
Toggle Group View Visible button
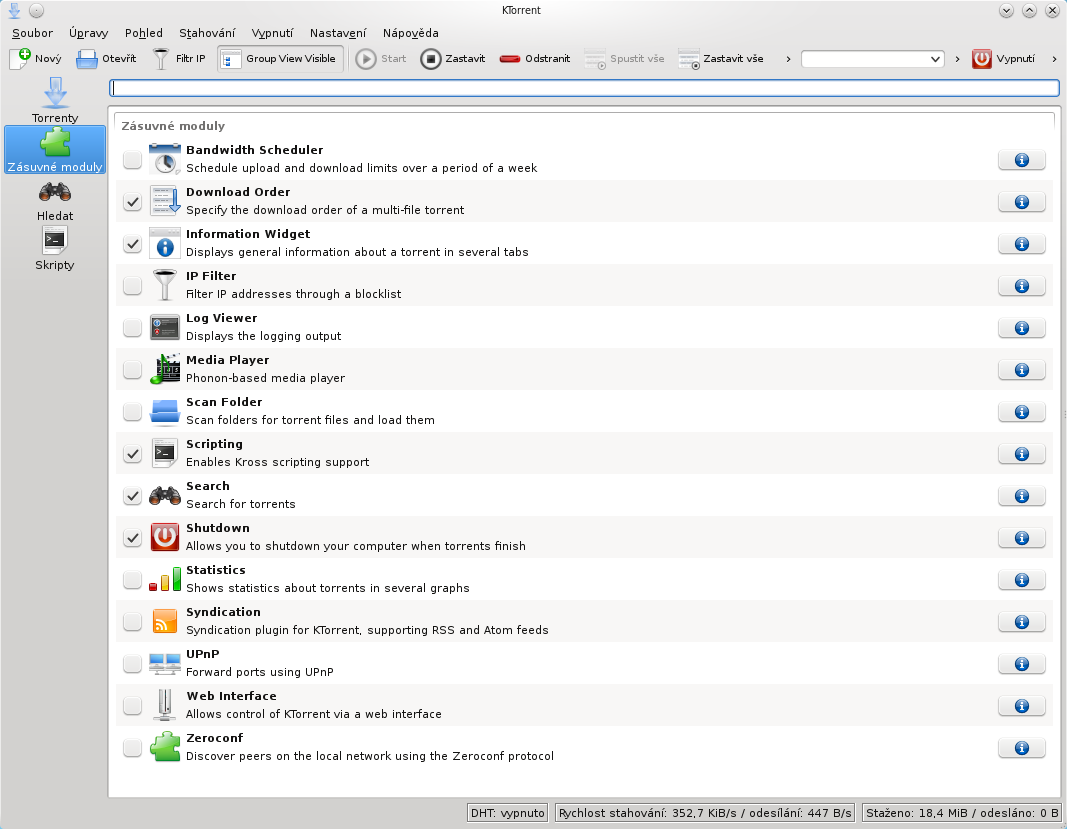[x=280, y=59]
